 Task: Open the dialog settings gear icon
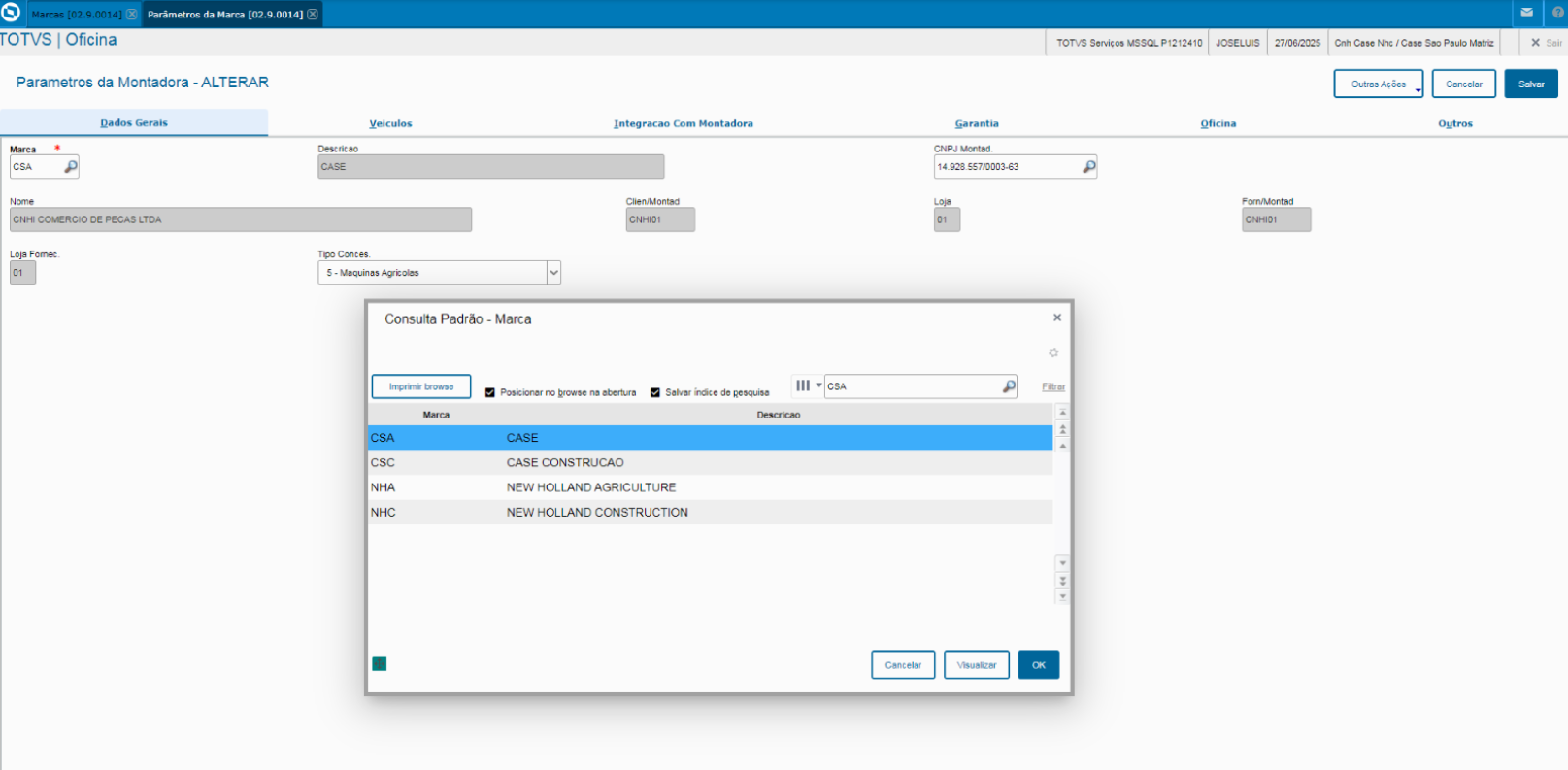tap(1053, 352)
